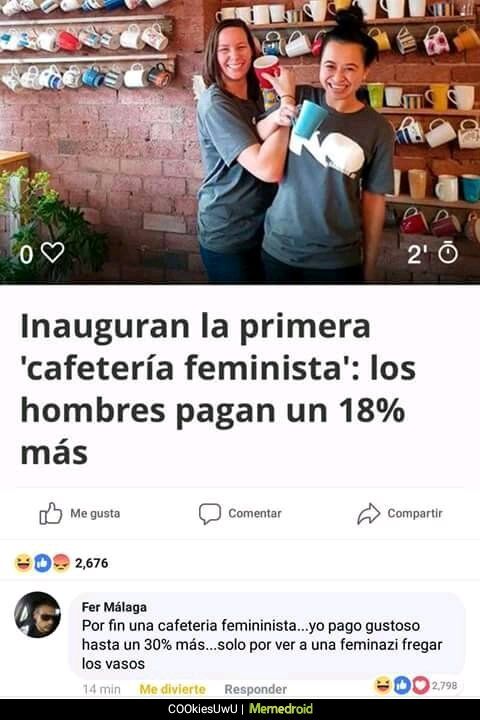Screen dimensions: 480x720
Task: Click the laughing reaction on the comment
Action: pos(383,686)
